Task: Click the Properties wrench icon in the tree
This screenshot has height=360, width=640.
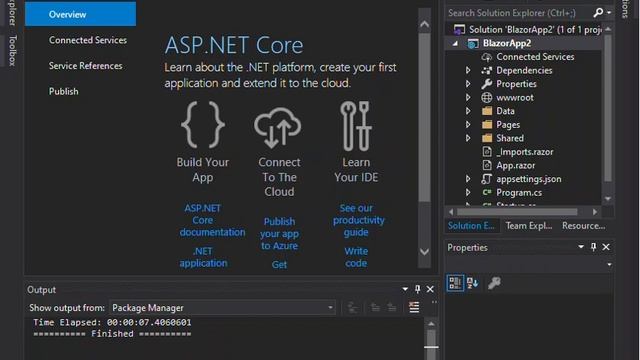Action: pyautogui.click(x=487, y=84)
